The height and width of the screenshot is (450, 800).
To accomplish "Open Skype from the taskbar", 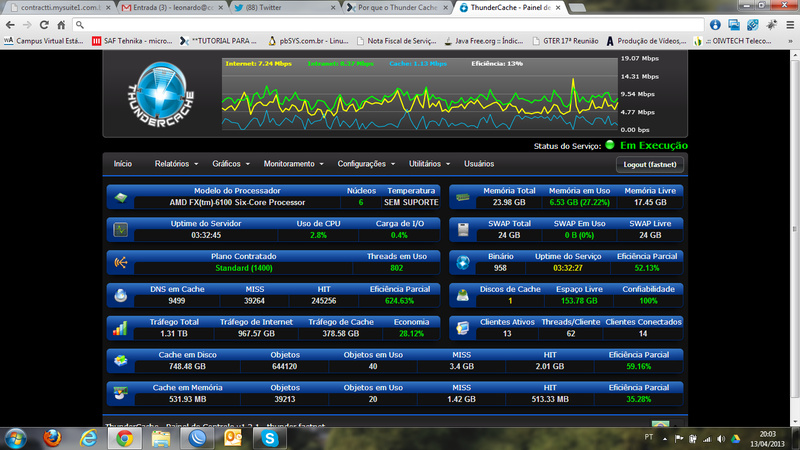I will point(269,438).
